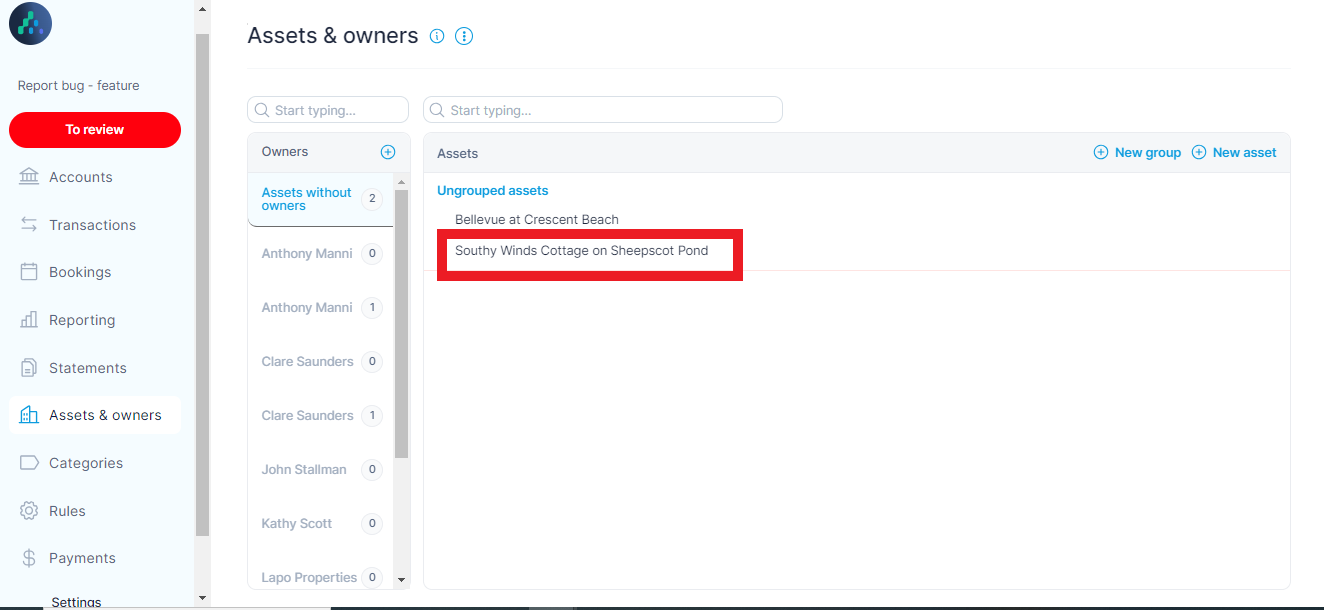The height and width of the screenshot is (610, 1324).
Task: Click the Bookings calendar icon
Action: click(29, 272)
